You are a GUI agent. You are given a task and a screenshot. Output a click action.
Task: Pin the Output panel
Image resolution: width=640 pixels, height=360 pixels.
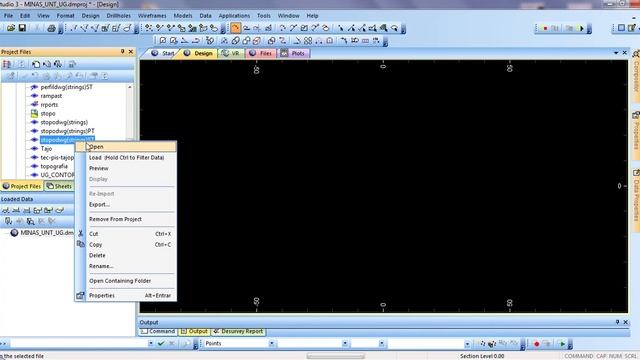(617, 322)
